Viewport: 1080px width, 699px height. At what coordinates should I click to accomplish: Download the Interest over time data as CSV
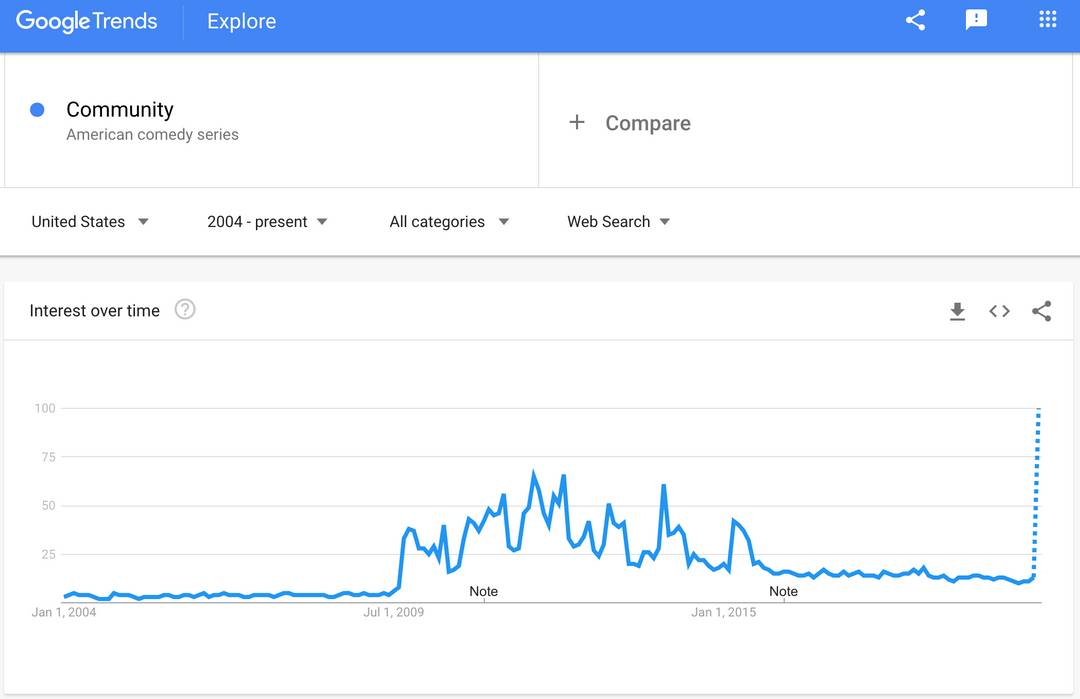coord(957,311)
